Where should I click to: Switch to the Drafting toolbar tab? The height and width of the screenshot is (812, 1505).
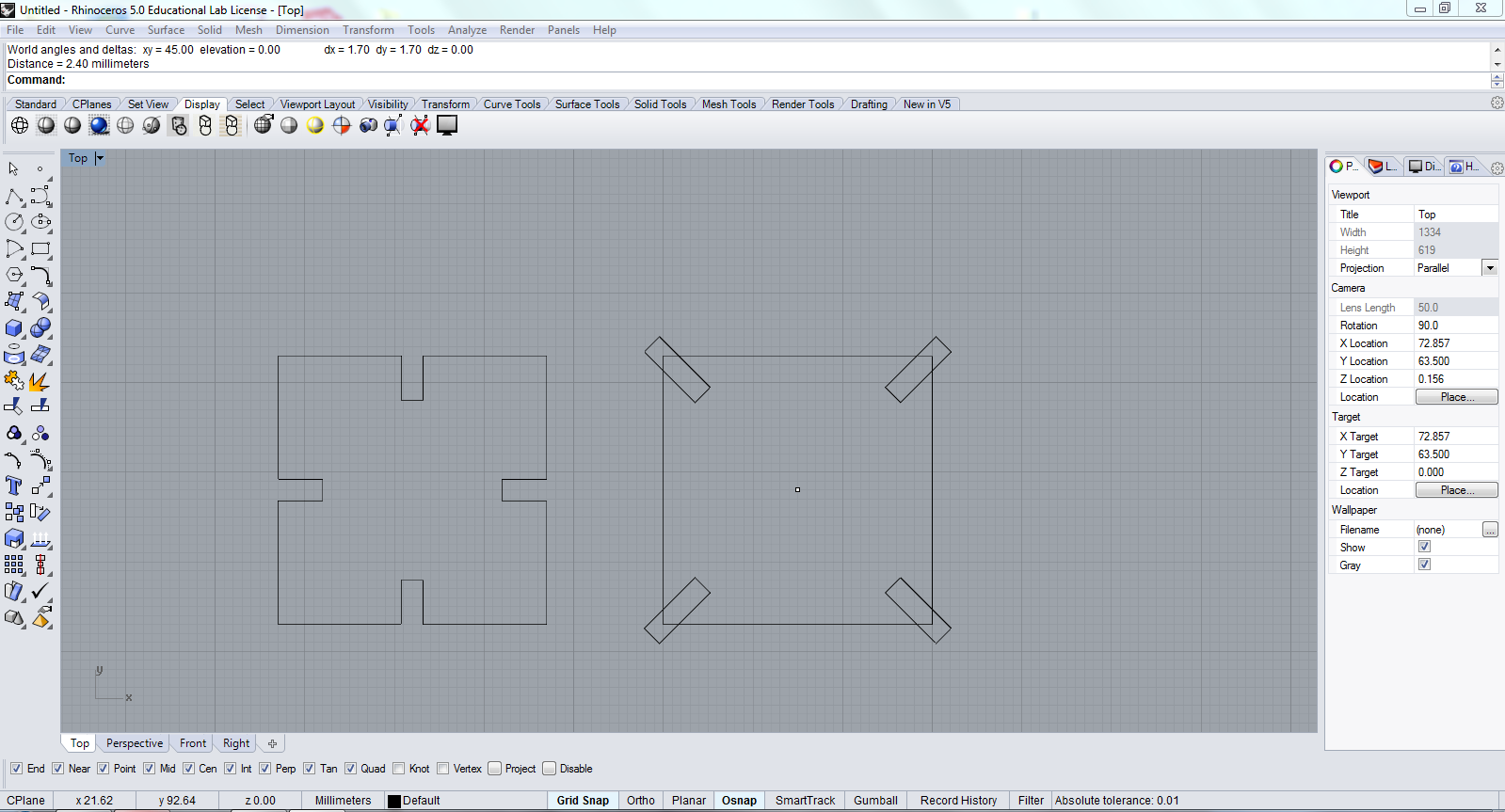(x=869, y=104)
